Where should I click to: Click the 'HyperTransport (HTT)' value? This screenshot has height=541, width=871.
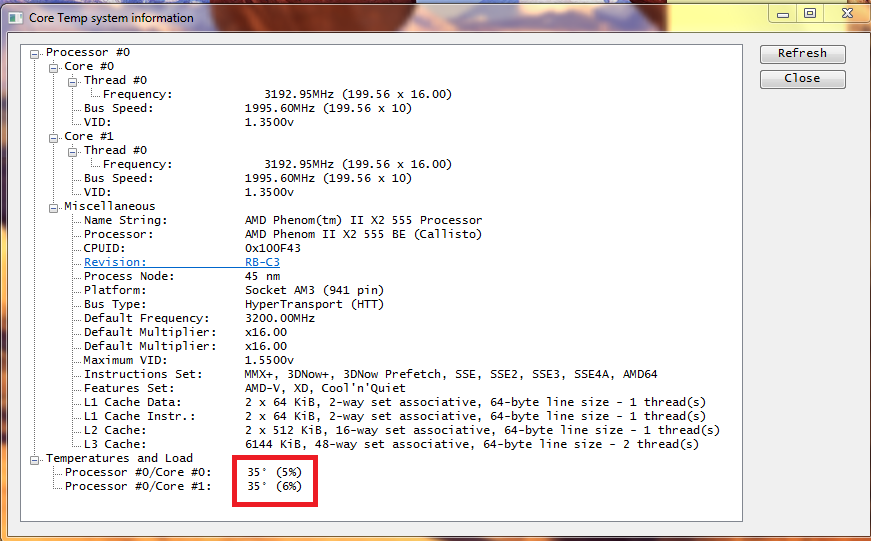click(x=314, y=304)
